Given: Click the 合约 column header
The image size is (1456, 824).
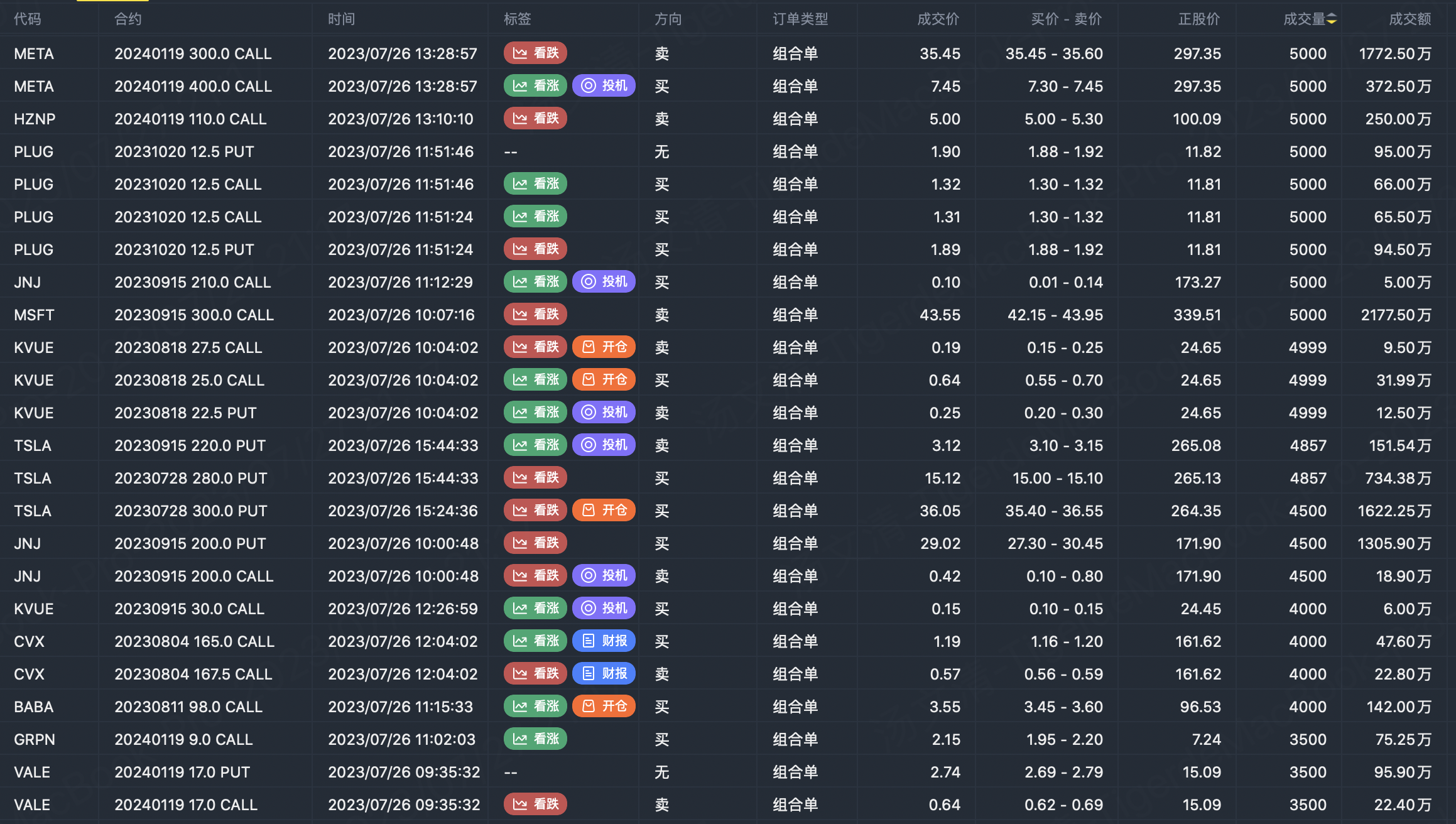Looking at the screenshot, I should [x=128, y=19].
